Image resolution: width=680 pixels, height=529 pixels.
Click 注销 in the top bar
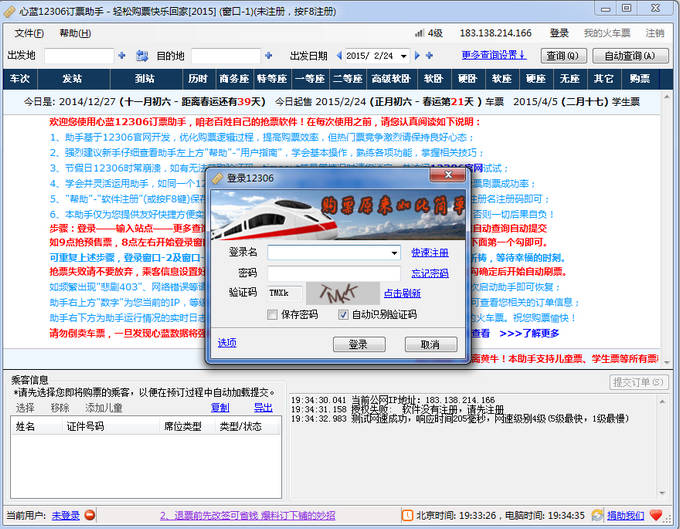tap(654, 33)
